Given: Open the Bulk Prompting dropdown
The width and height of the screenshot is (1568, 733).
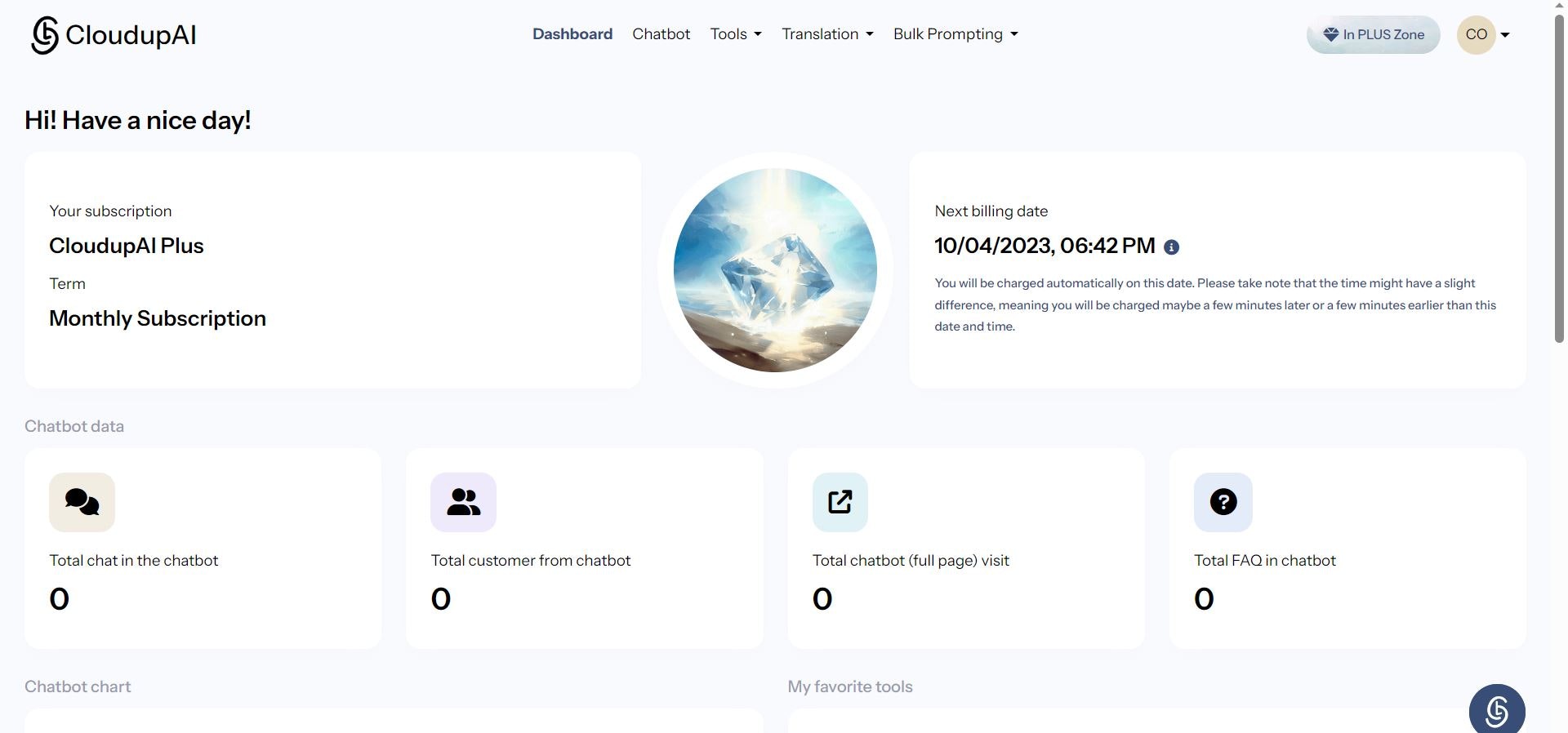Looking at the screenshot, I should tap(955, 34).
